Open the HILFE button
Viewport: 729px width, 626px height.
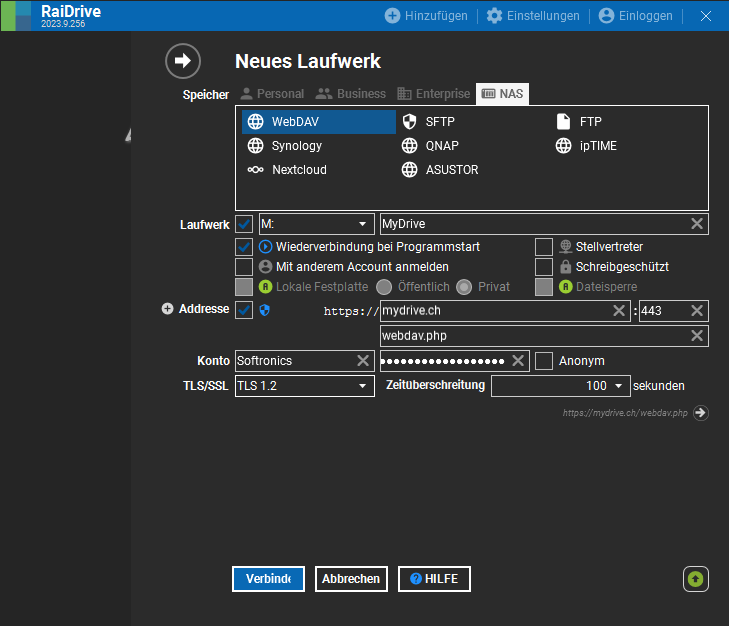[434, 579]
